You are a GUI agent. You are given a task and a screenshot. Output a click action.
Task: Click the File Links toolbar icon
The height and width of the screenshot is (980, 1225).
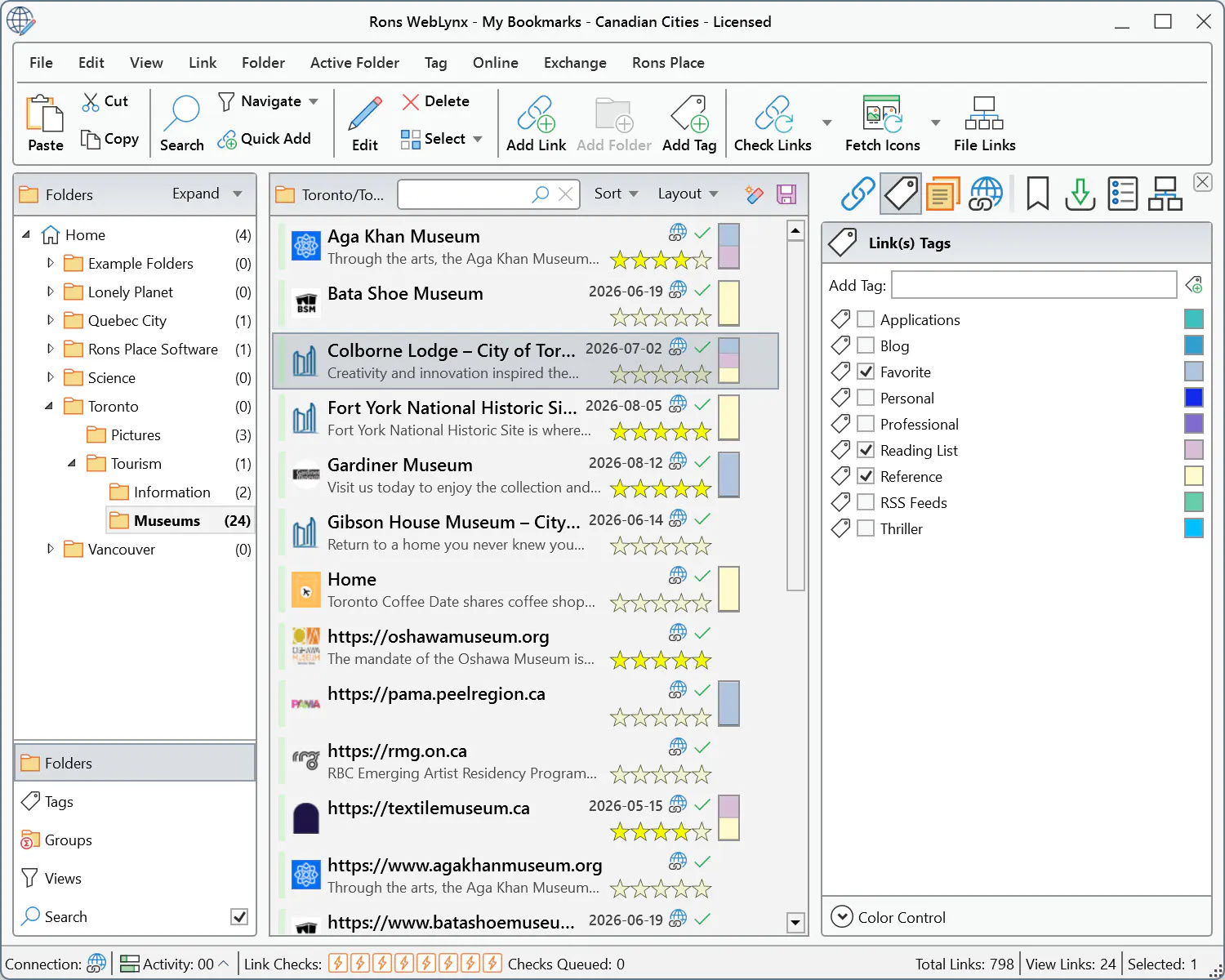(x=984, y=114)
